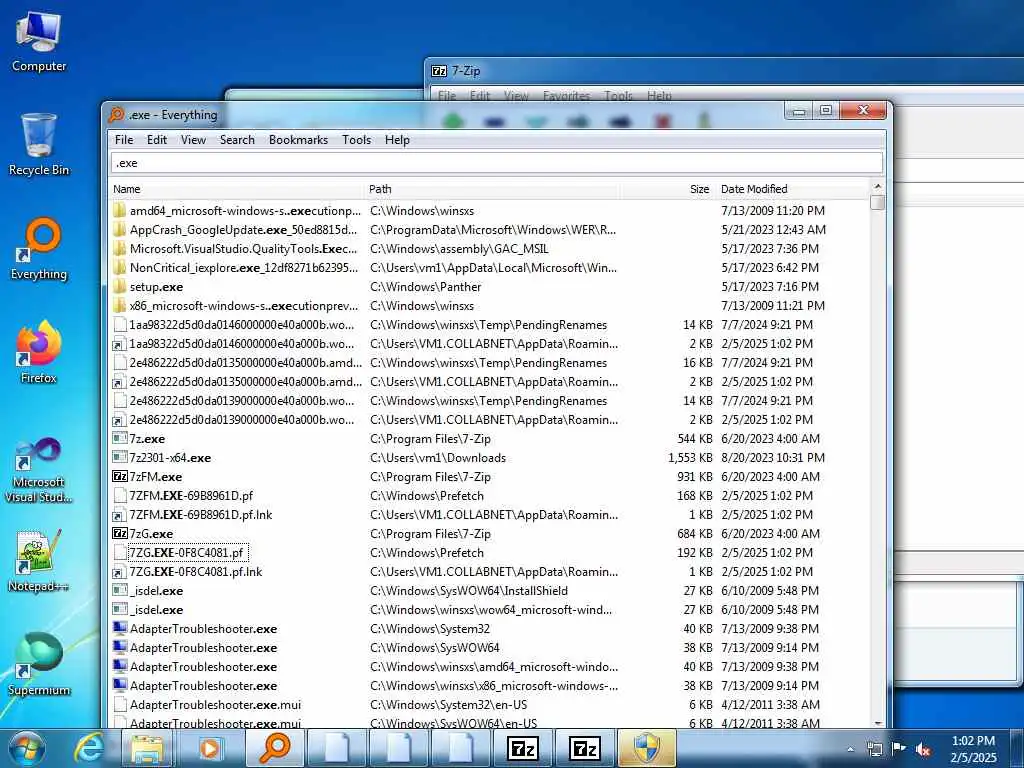Click the Everything taskbar button
This screenshot has width=1024, height=768.
275,748
